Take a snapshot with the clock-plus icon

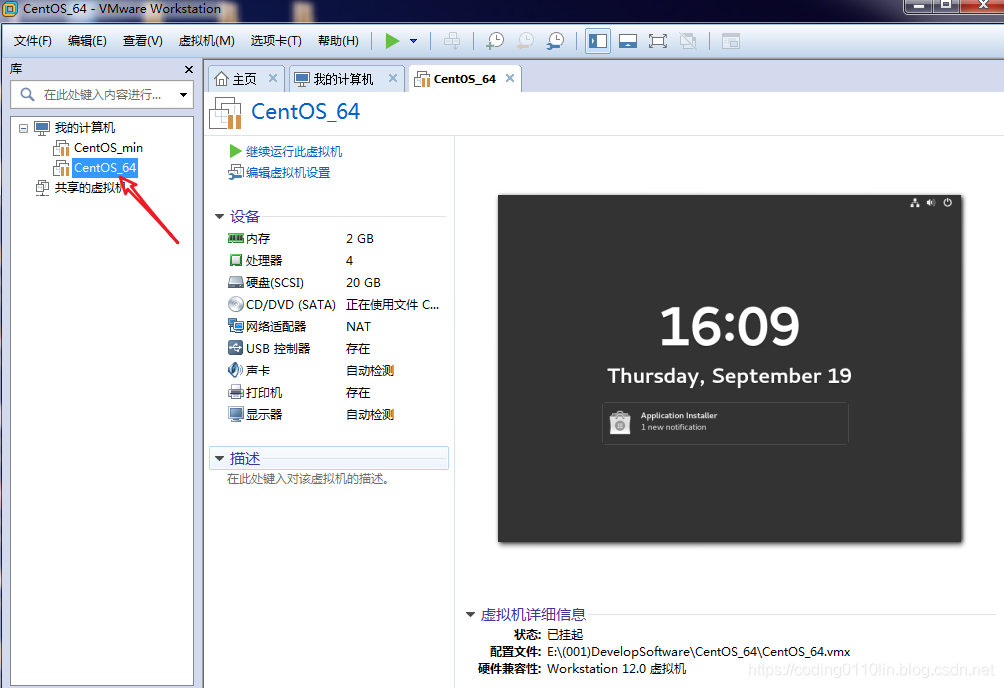pyautogui.click(x=495, y=41)
